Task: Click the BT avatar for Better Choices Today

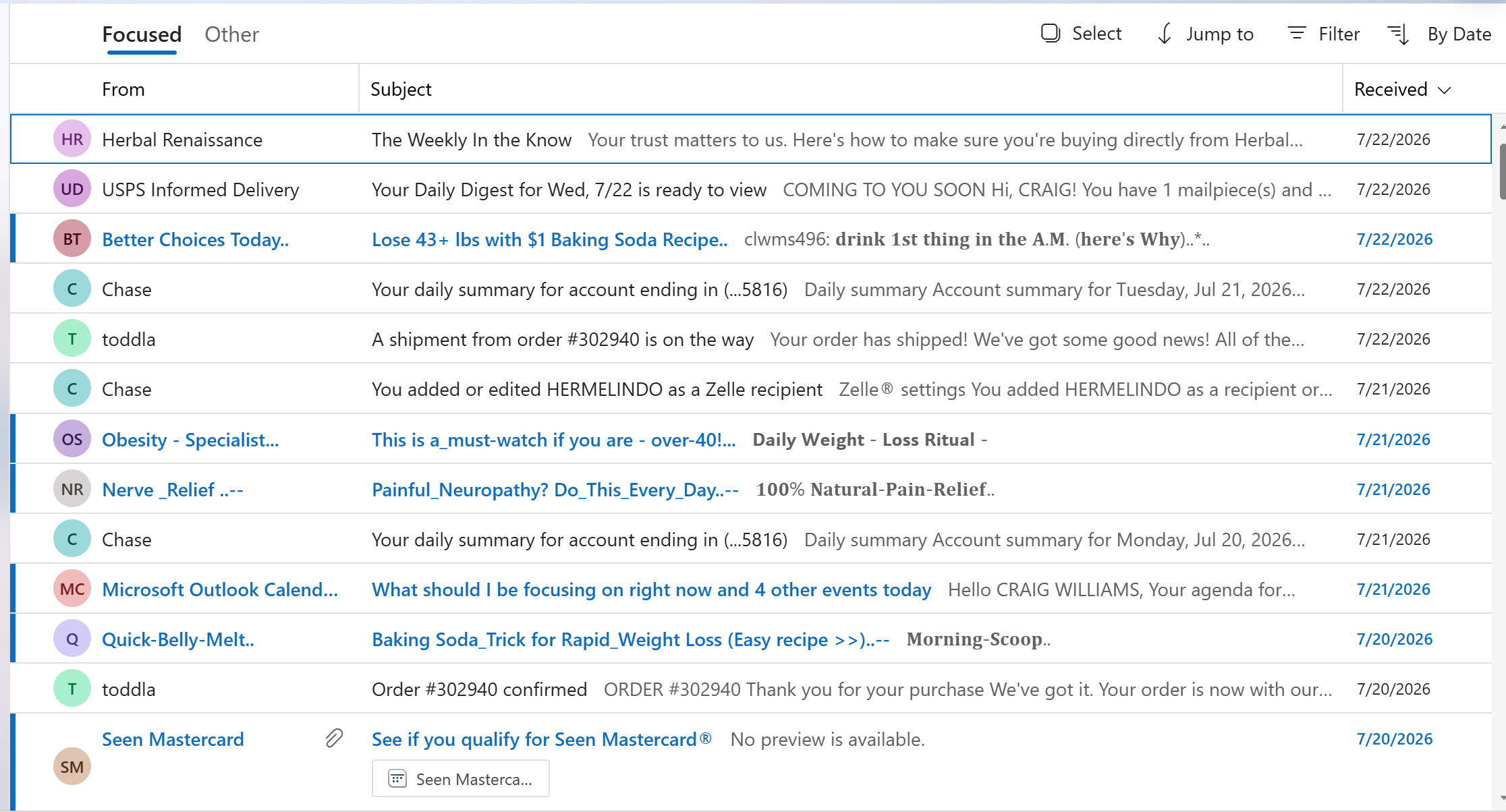Action: point(72,239)
